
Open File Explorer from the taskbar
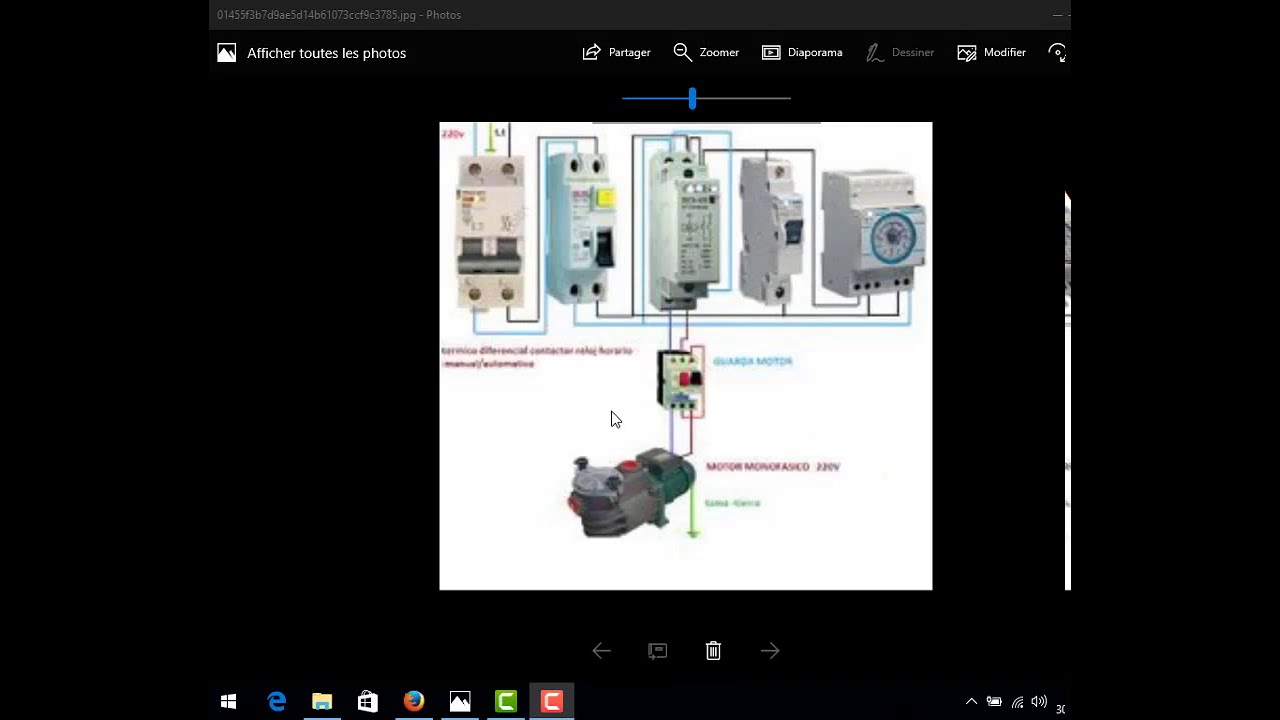(x=322, y=702)
